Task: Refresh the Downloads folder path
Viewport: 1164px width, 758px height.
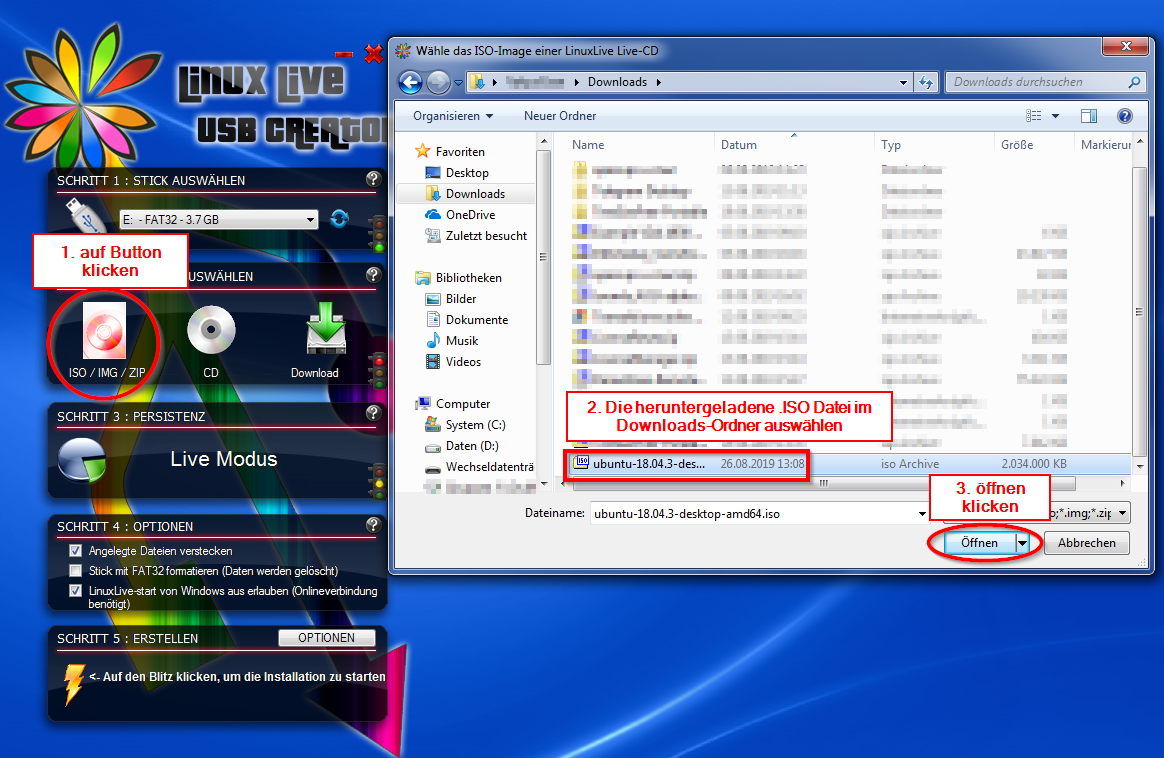Action: (x=926, y=82)
